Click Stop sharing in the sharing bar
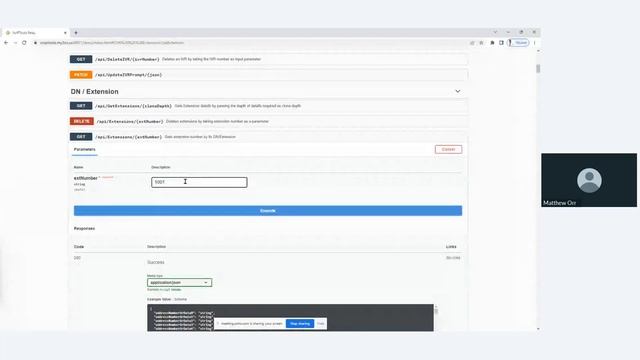The width and height of the screenshot is (640, 360). click(300, 324)
